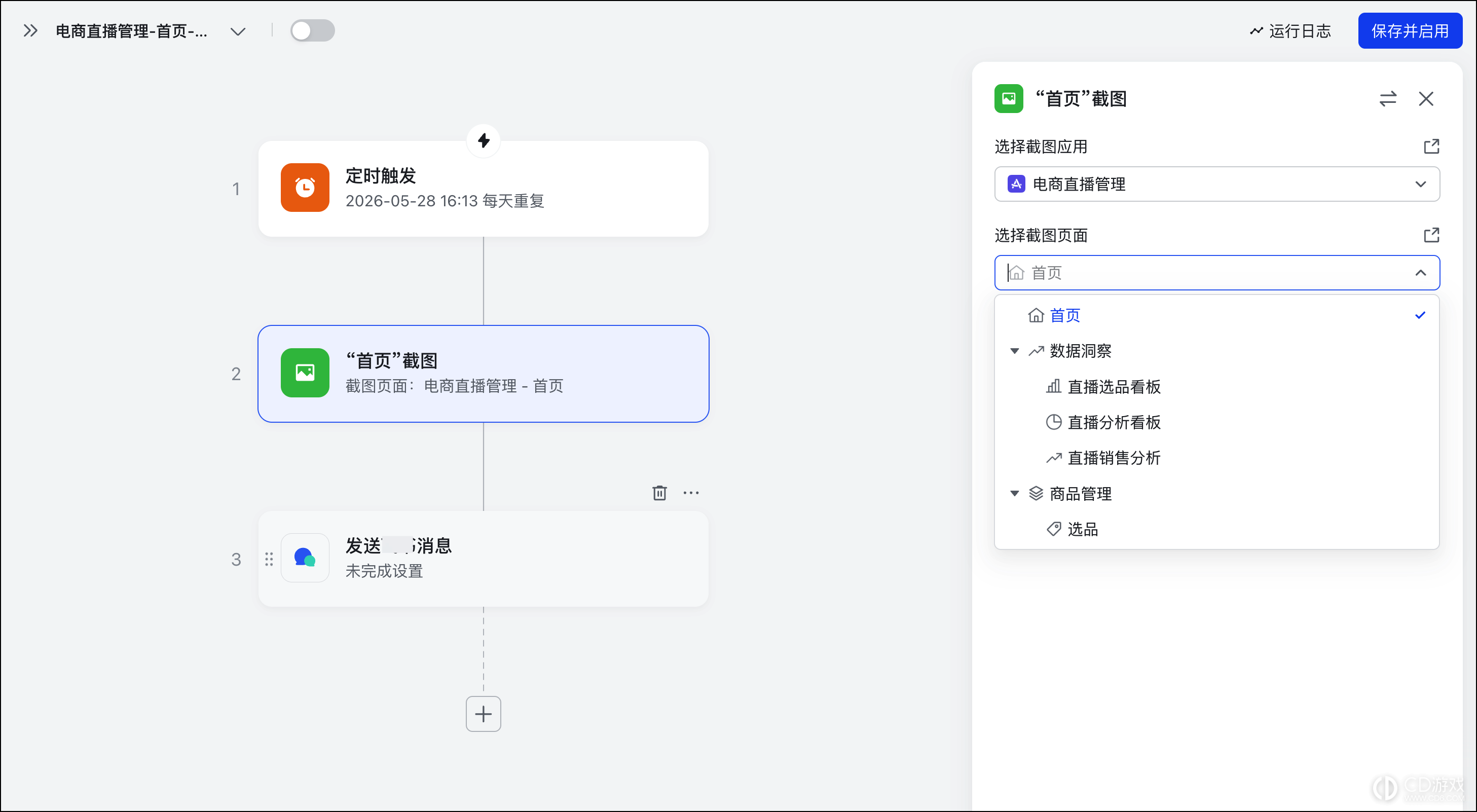The width and height of the screenshot is (1477, 812).
Task: Open the 未完成设置 send message step
Action: point(484,559)
